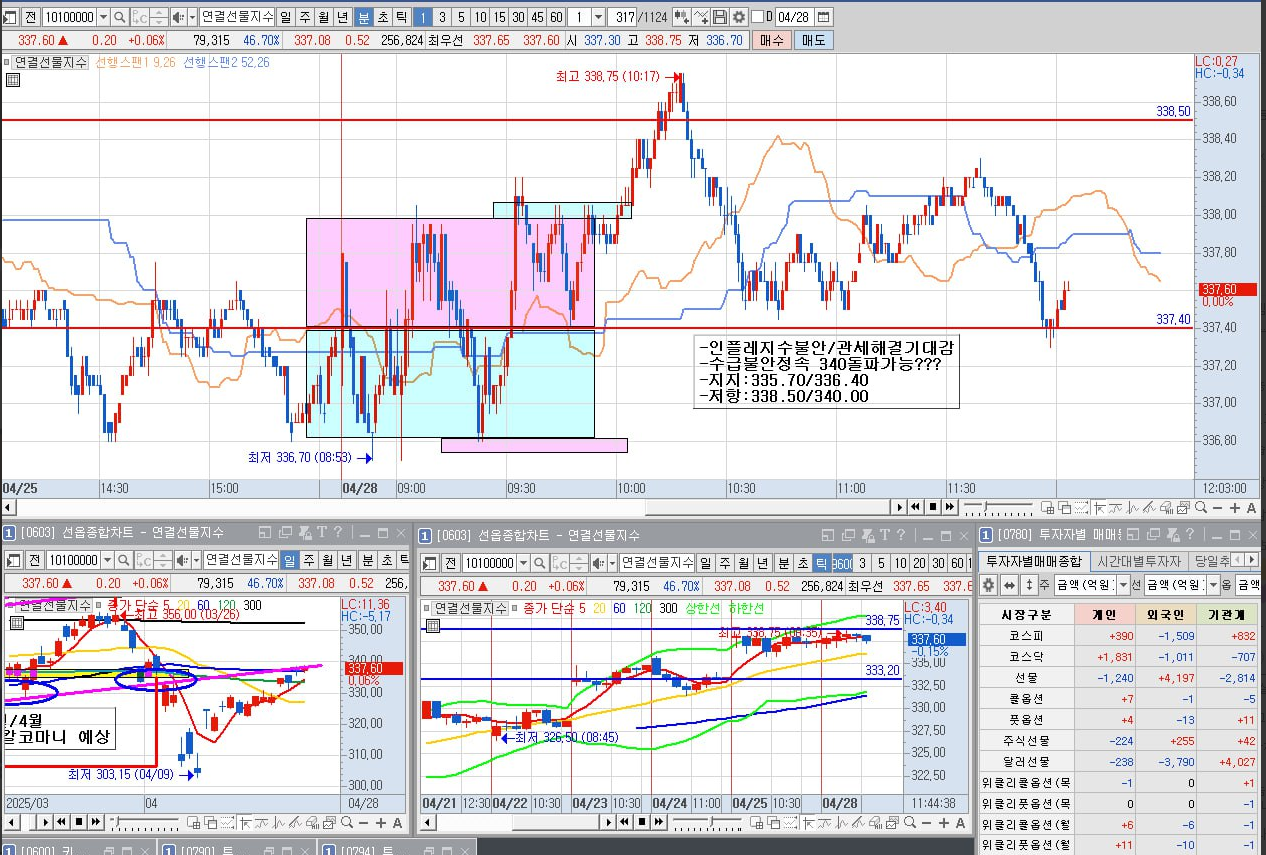1266x855 pixels.
Task: Click the plus zoom-in icon below main chart
Action: point(1234,508)
